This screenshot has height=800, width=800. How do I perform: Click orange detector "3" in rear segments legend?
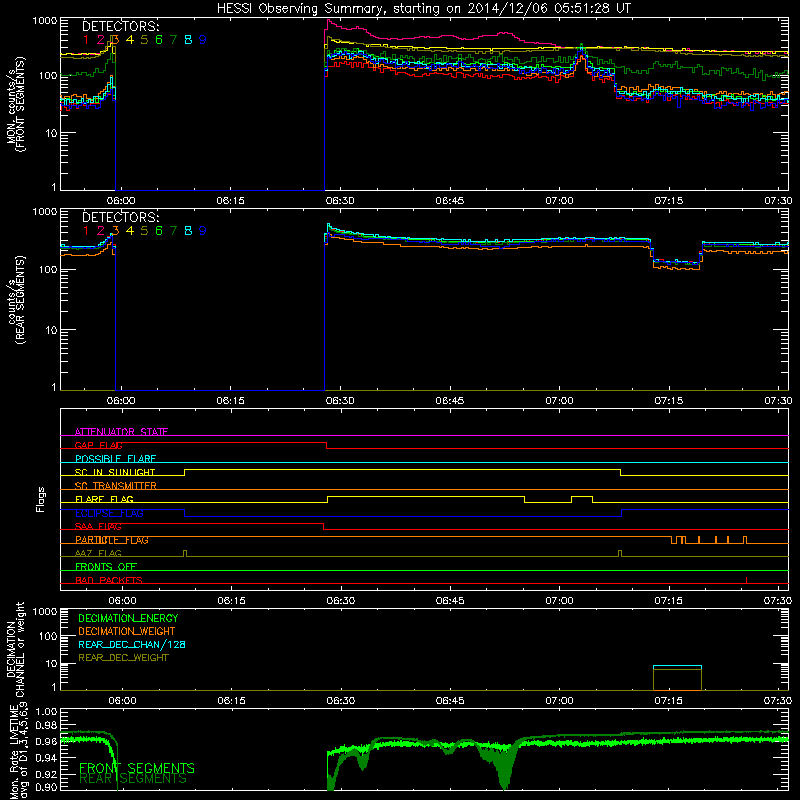115,231
